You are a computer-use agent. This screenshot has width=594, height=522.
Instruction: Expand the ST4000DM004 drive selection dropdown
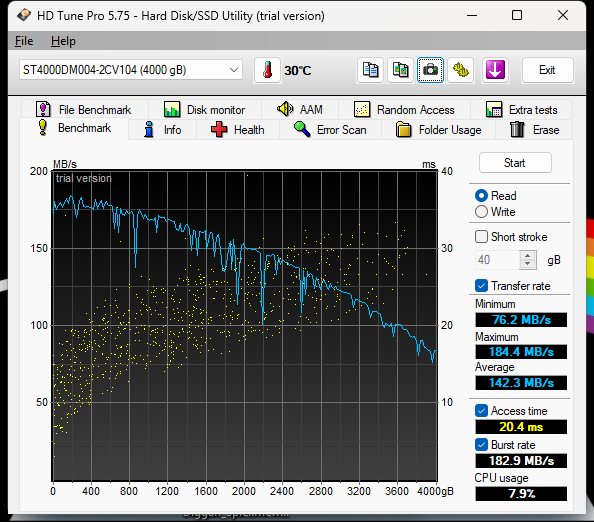(131, 70)
